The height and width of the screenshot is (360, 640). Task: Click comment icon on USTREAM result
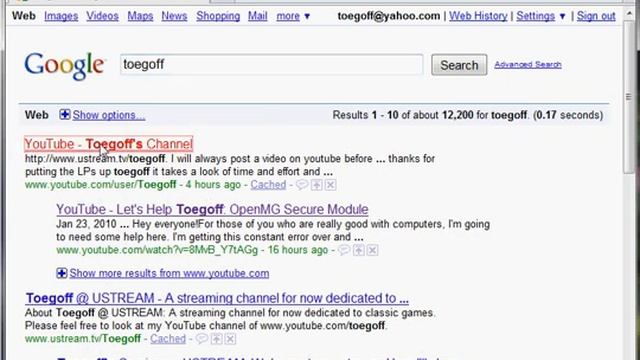click(x=202, y=339)
